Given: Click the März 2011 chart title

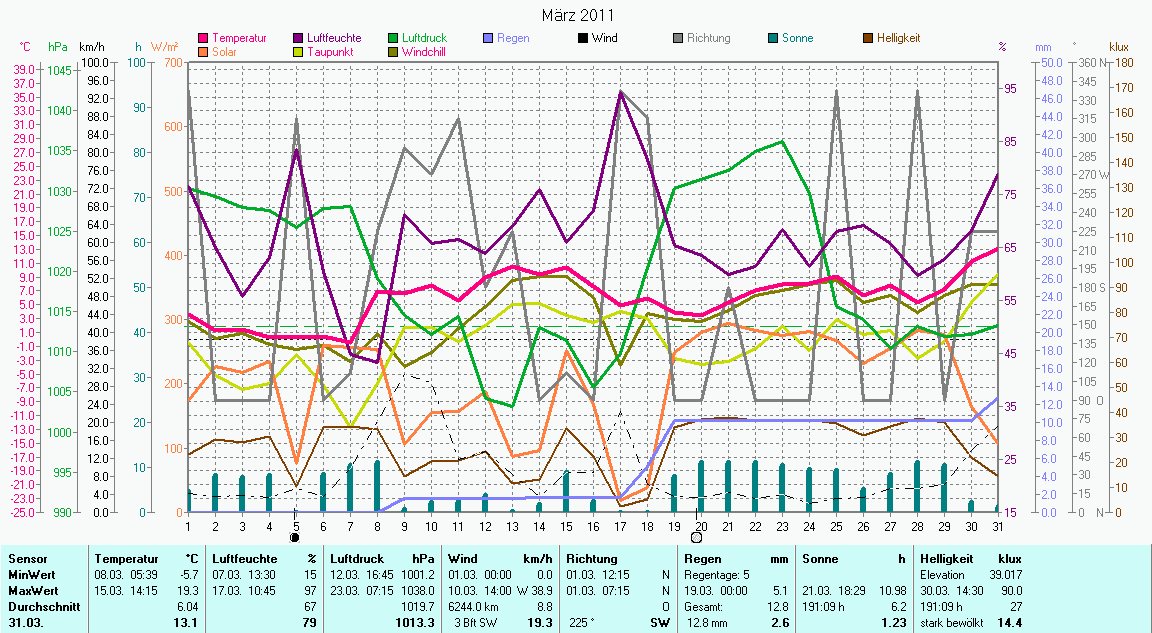Looking at the screenshot, I should coord(577,16).
